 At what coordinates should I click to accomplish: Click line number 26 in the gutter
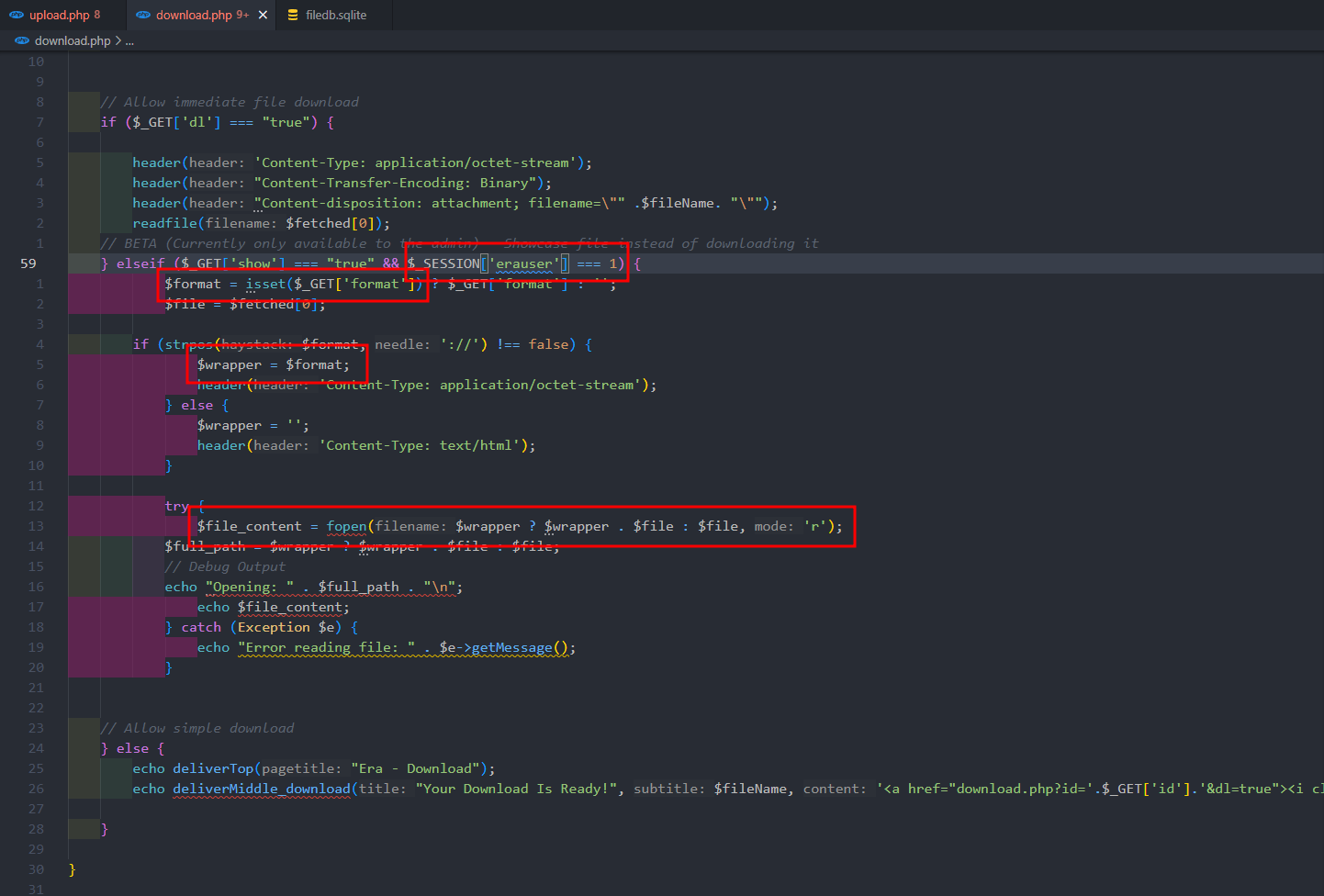pyautogui.click(x=36, y=789)
